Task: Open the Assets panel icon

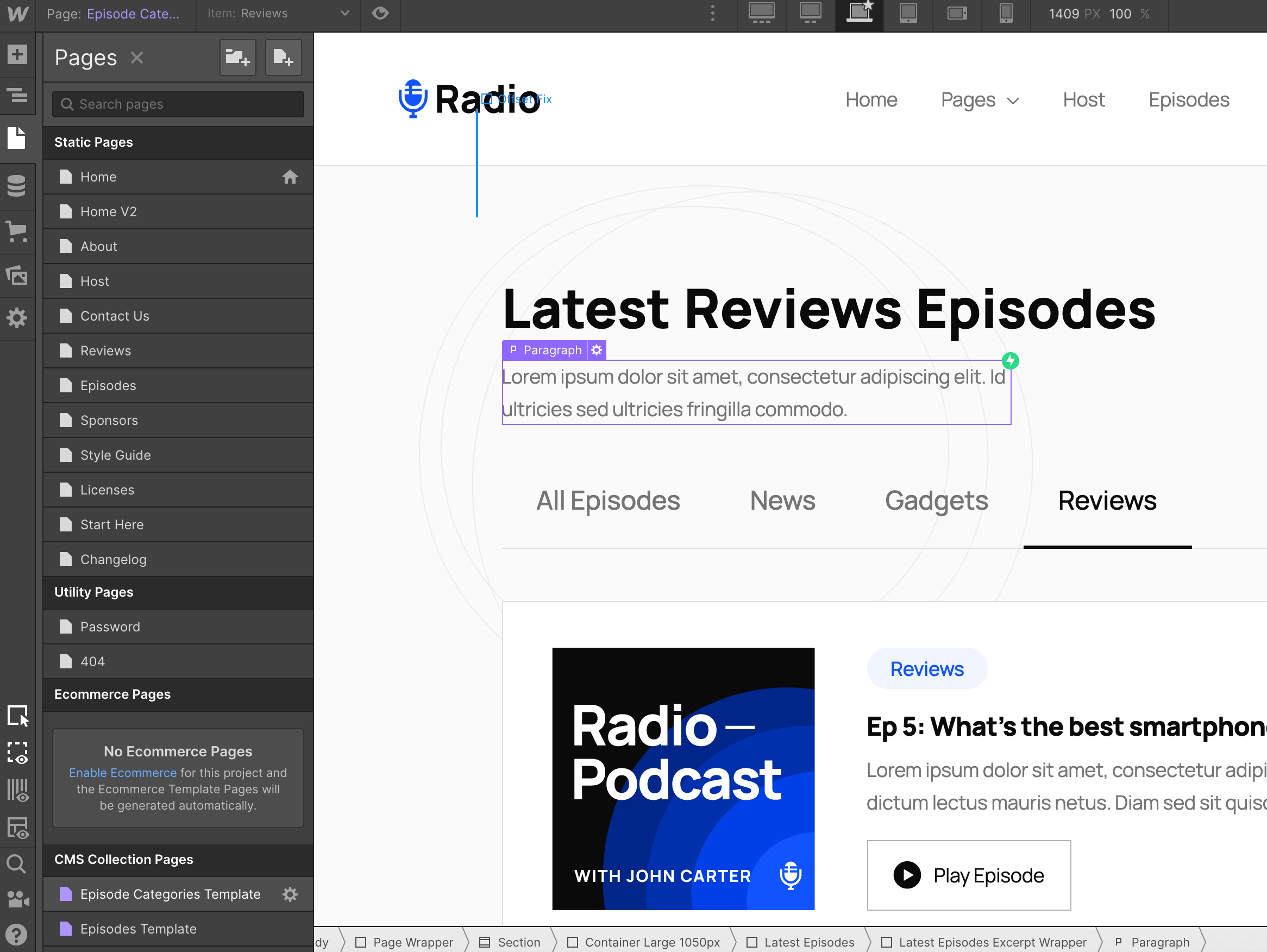Action: pos(17,275)
